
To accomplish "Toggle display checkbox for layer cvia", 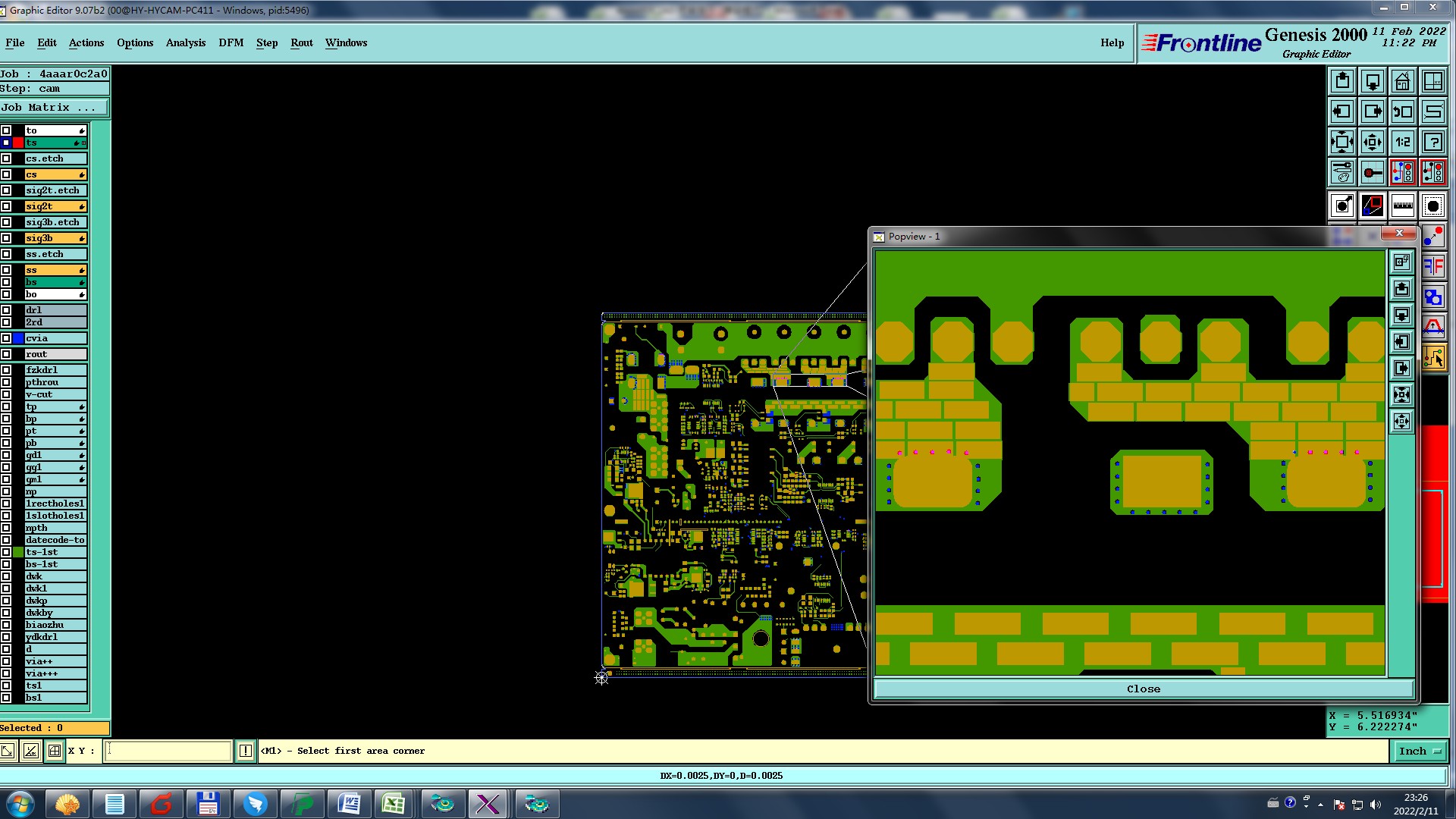I will tap(6, 338).
